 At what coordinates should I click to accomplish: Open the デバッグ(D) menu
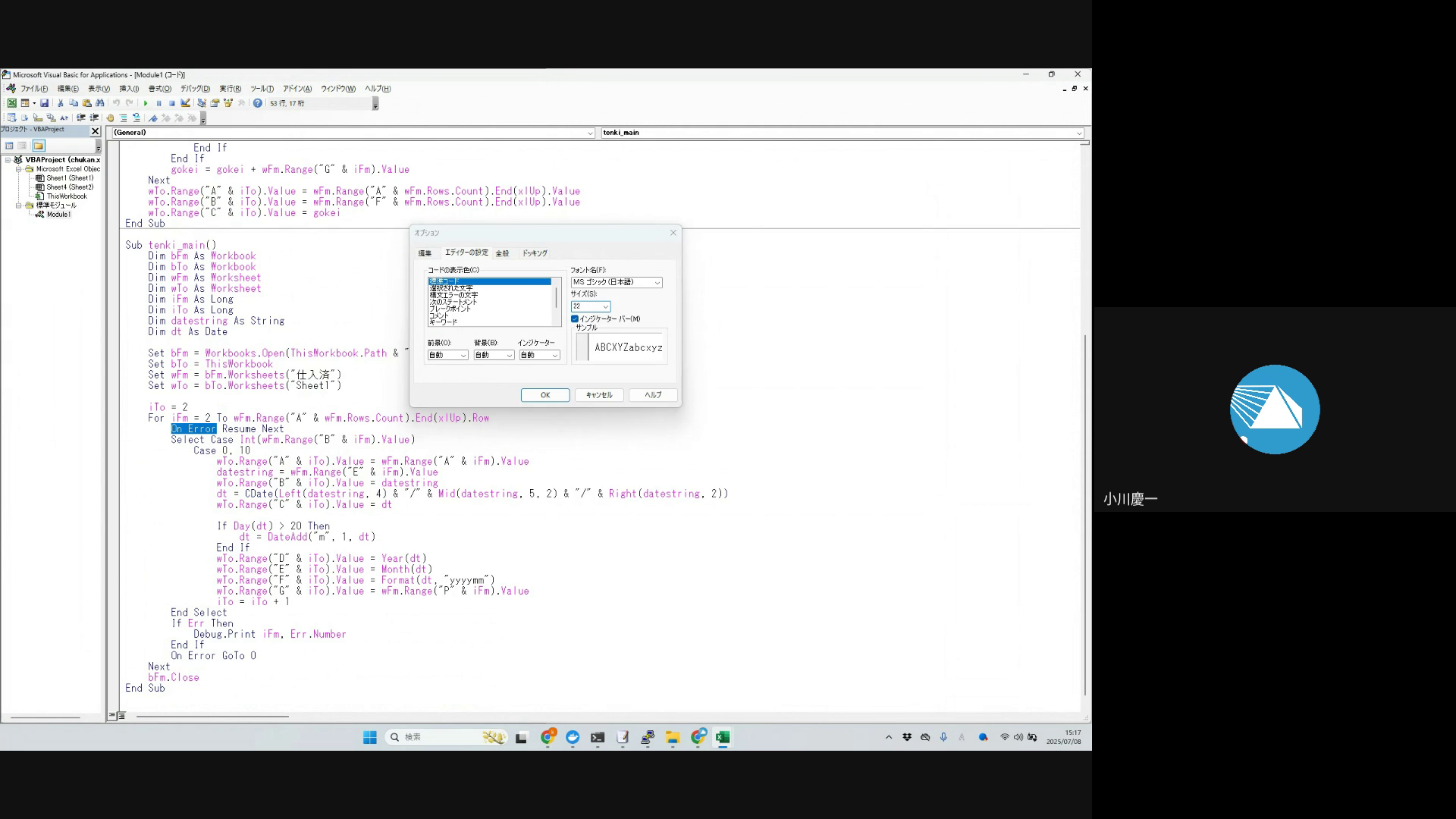click(195, 89)
